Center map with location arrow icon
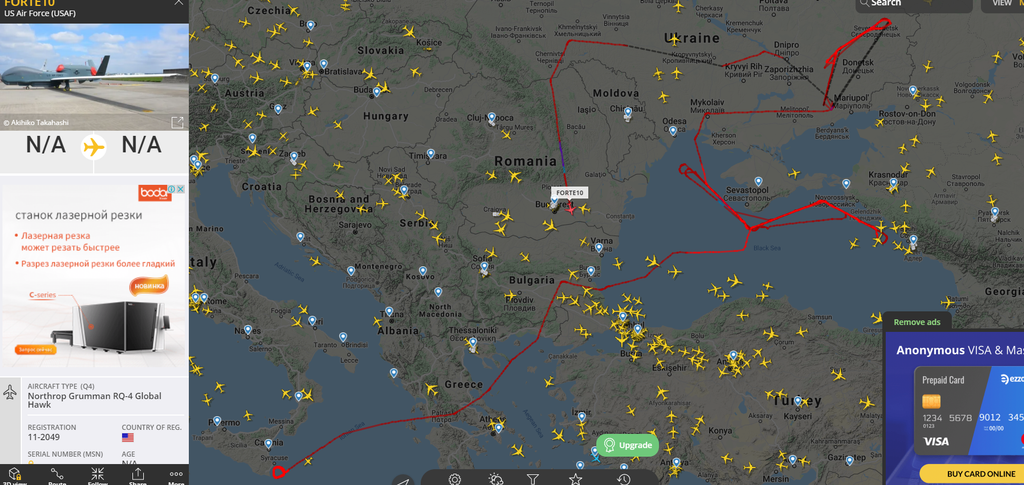The width and height of the screenshot is (1024, 485). pyautogui.click(x=403, y=482)
